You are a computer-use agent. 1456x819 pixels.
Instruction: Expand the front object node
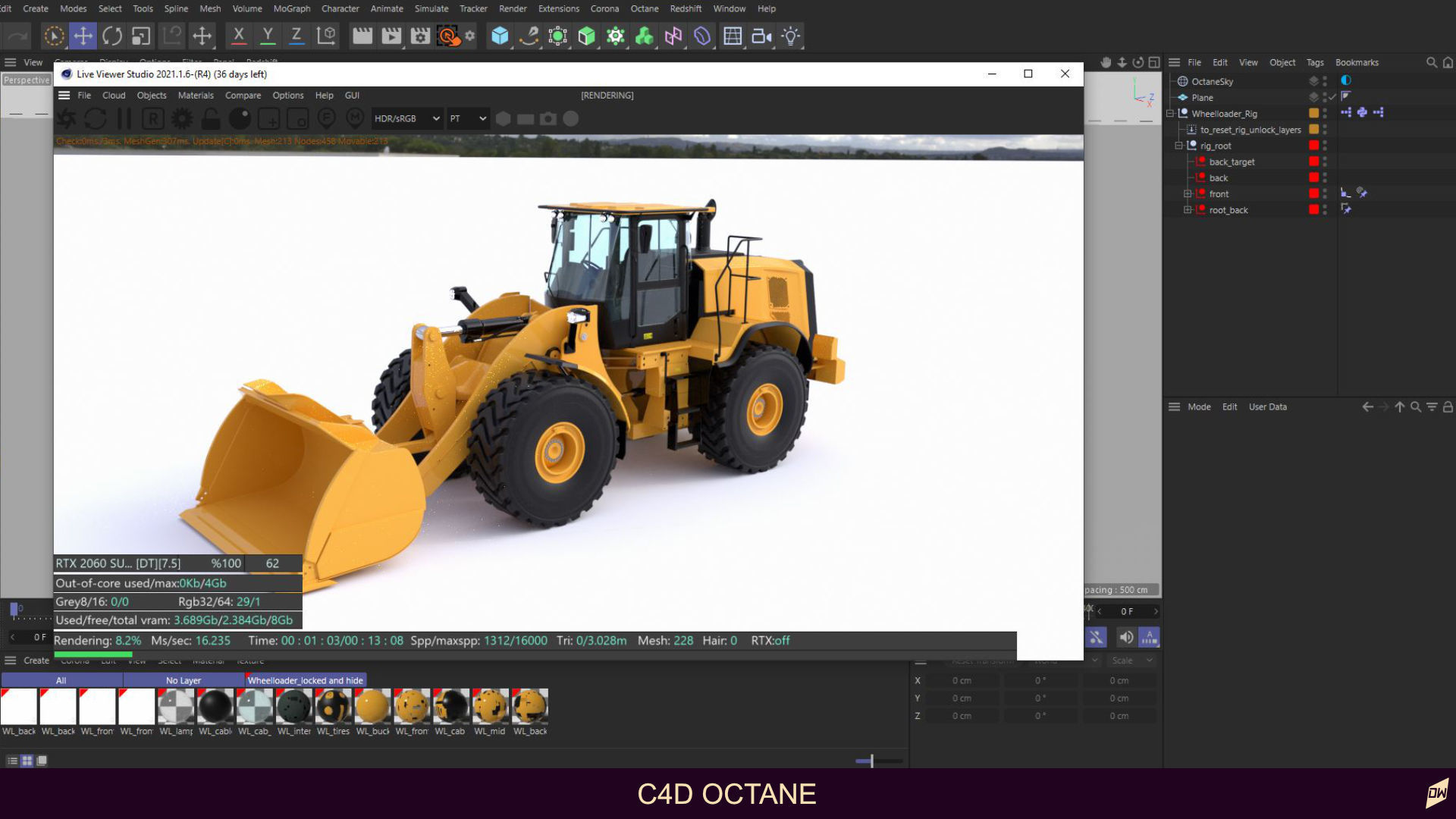[x=1188, y=194]
